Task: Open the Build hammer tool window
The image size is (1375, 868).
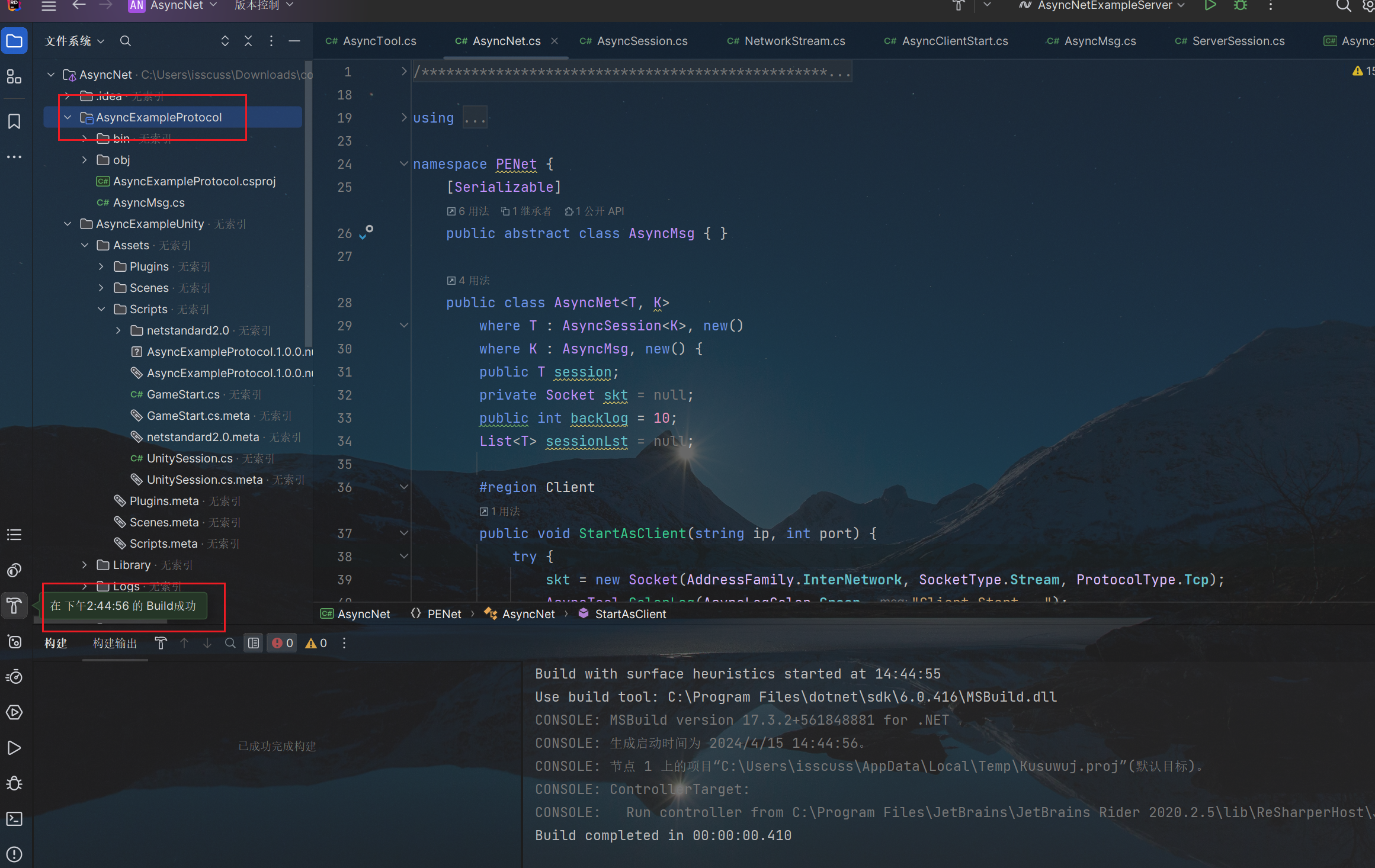Action: click(x=14, y=606)
